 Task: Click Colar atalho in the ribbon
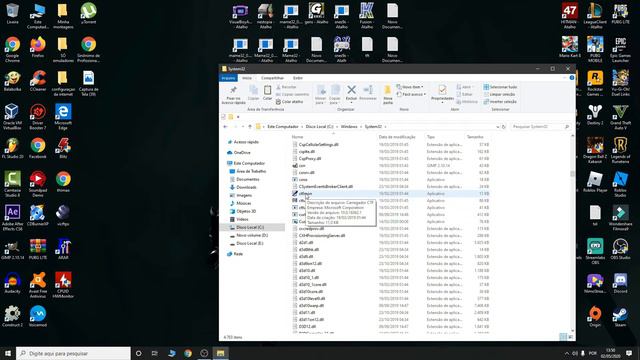click(289, 102)
